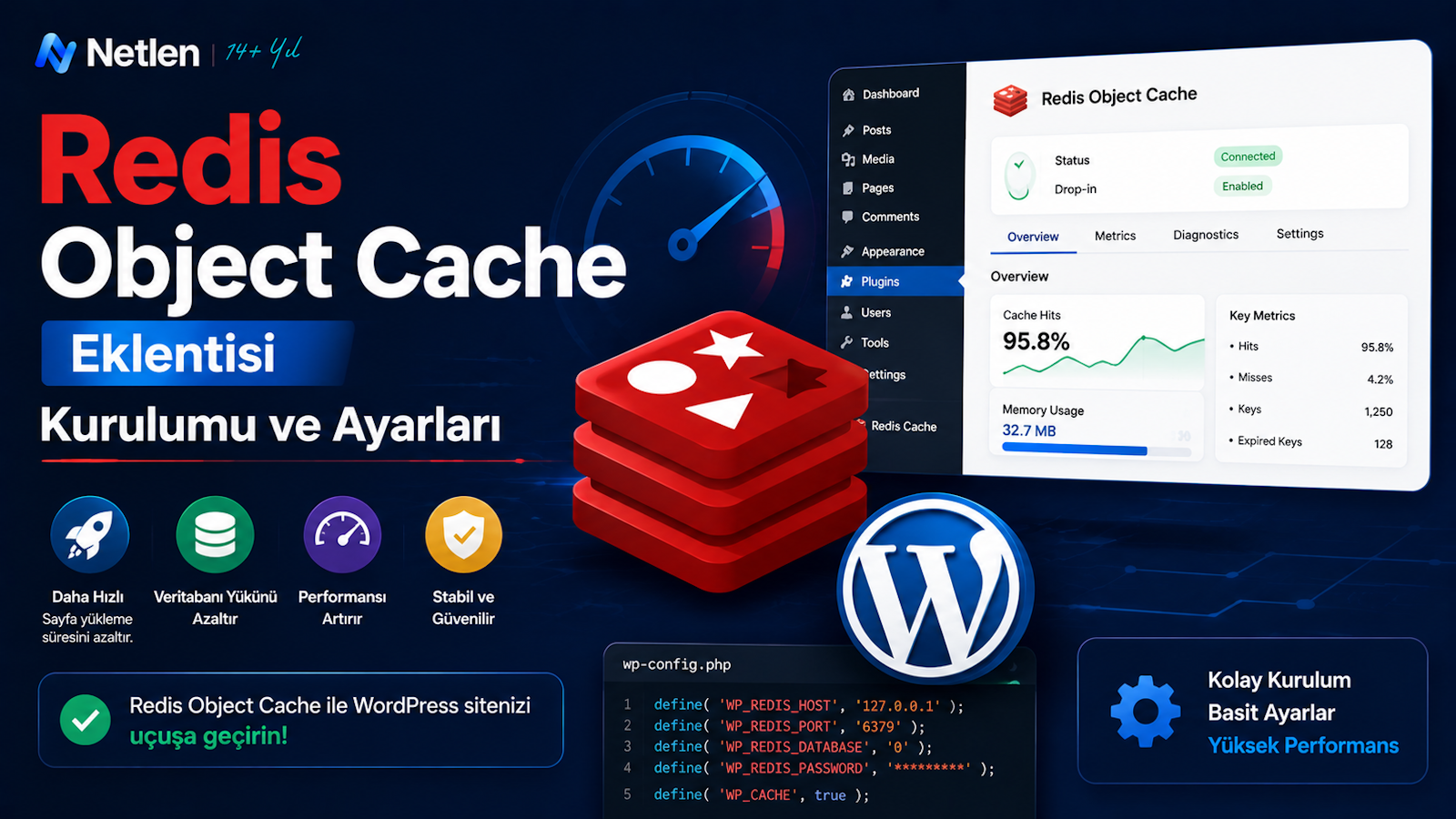The height and width of the screenshot is (819, 1456).
Task: Click the rocket Daha Hızlı icon
Action: pos(89,534)
